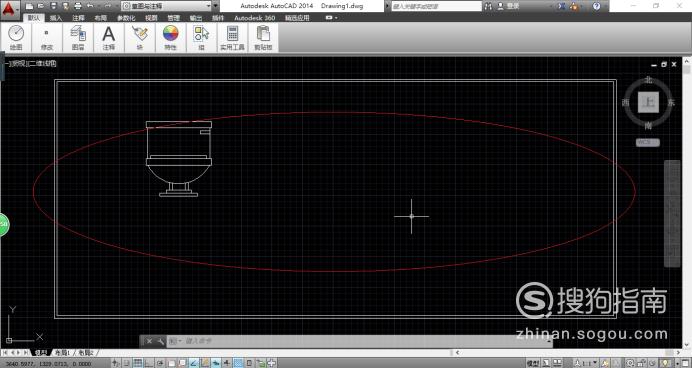692x368 pixels.
Task: Click the WCS label under the ViewCube
Action: pyautogui.click(x=647, y=143)
